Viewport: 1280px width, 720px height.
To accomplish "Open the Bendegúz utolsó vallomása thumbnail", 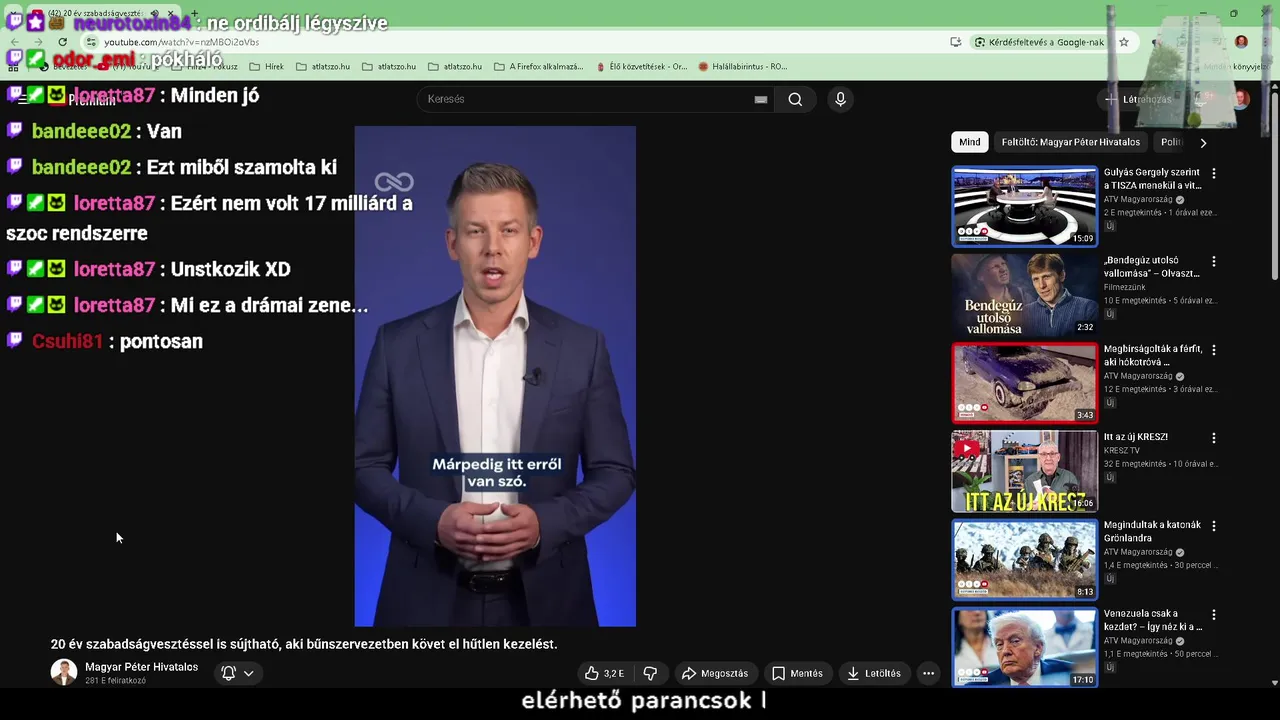I will pyautogui.click(x=1024, y=294).
